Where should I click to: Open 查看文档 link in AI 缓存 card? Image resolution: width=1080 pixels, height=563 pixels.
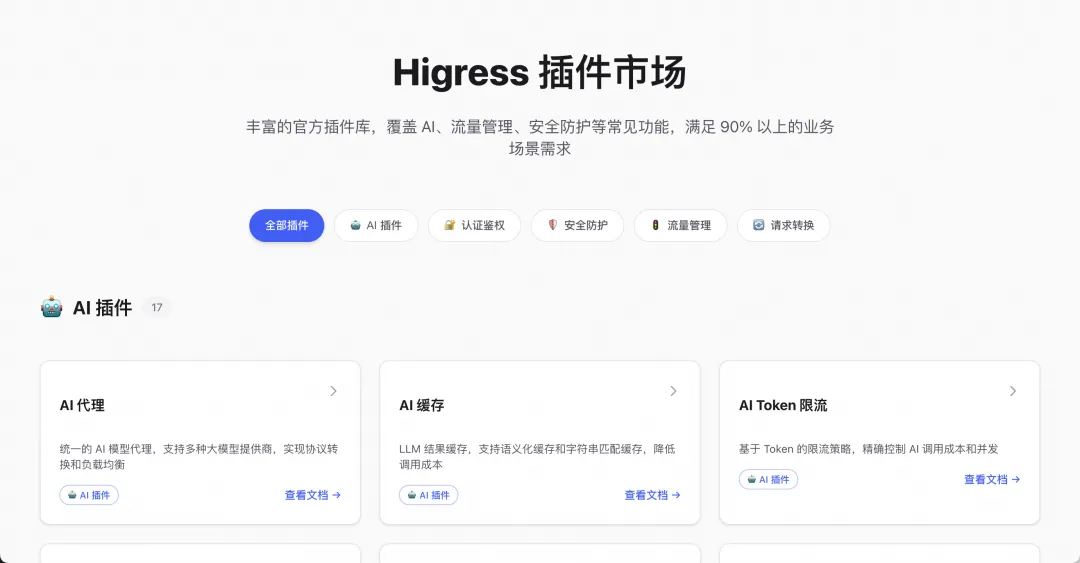coord(652,495)
